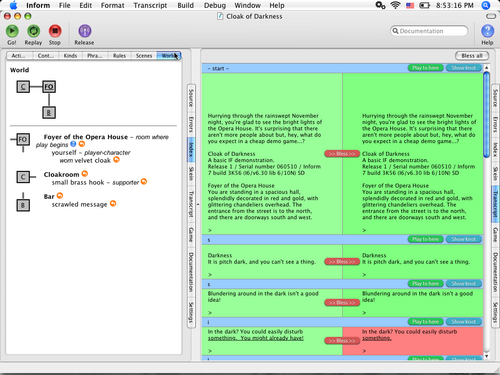Image resolution: width=500 pixels, height=375 pixels.
Task: Click the transcript vertical scrollbar down arrow
Action: pyautogui.click(x=486, y=356)
